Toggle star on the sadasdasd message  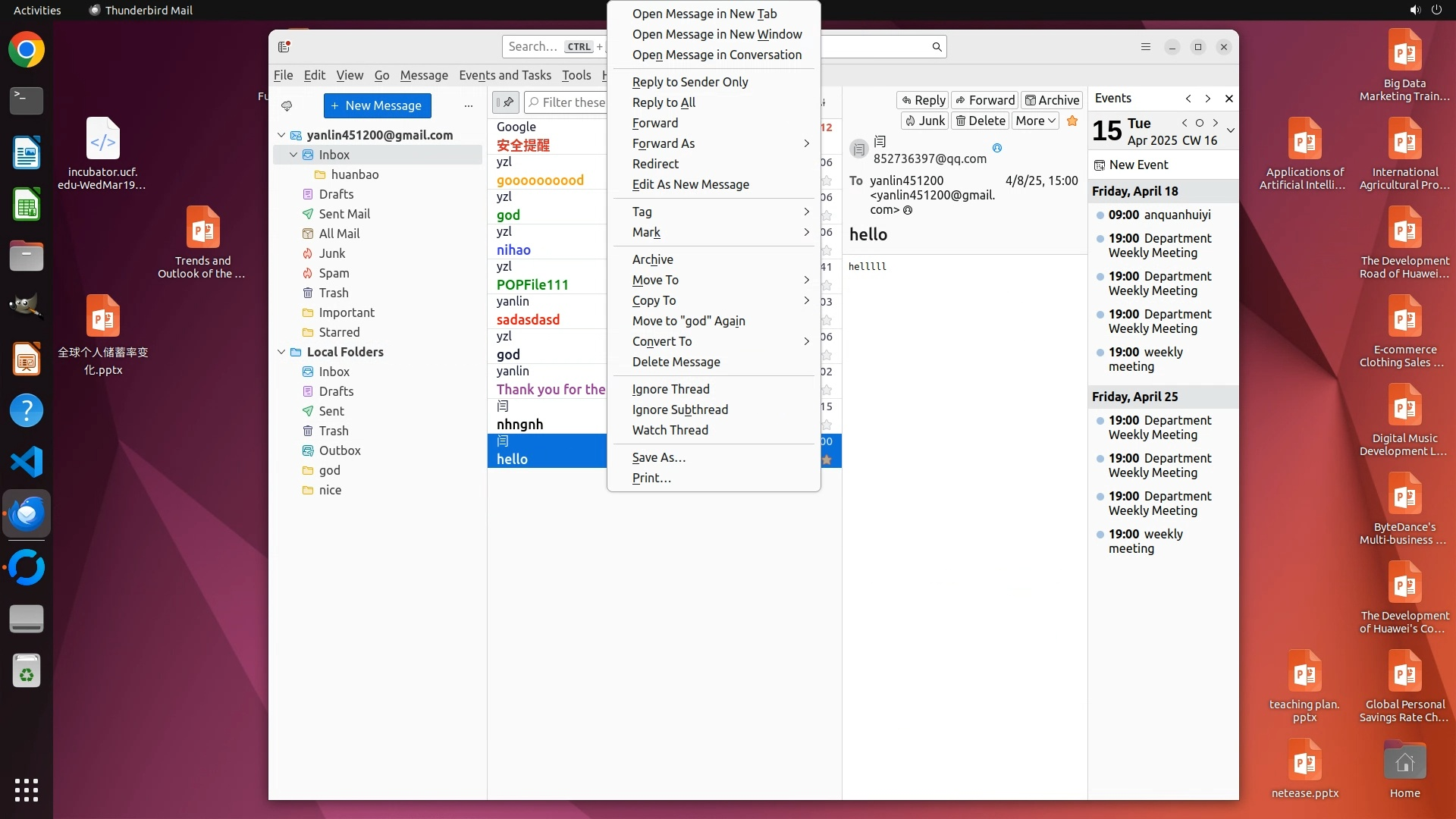(827, 320)
